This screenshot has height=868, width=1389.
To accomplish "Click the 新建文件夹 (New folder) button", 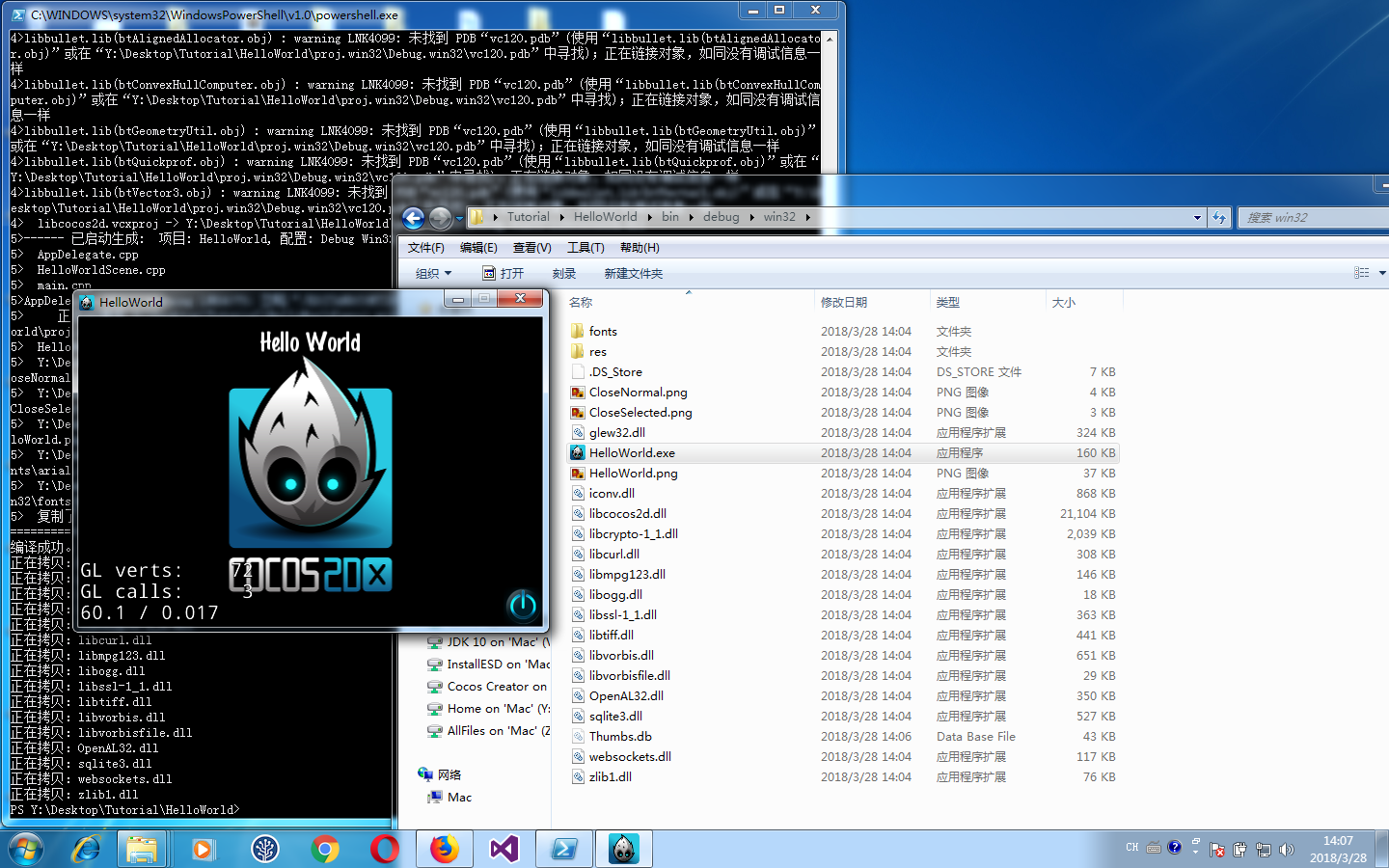I will [633, 273].
